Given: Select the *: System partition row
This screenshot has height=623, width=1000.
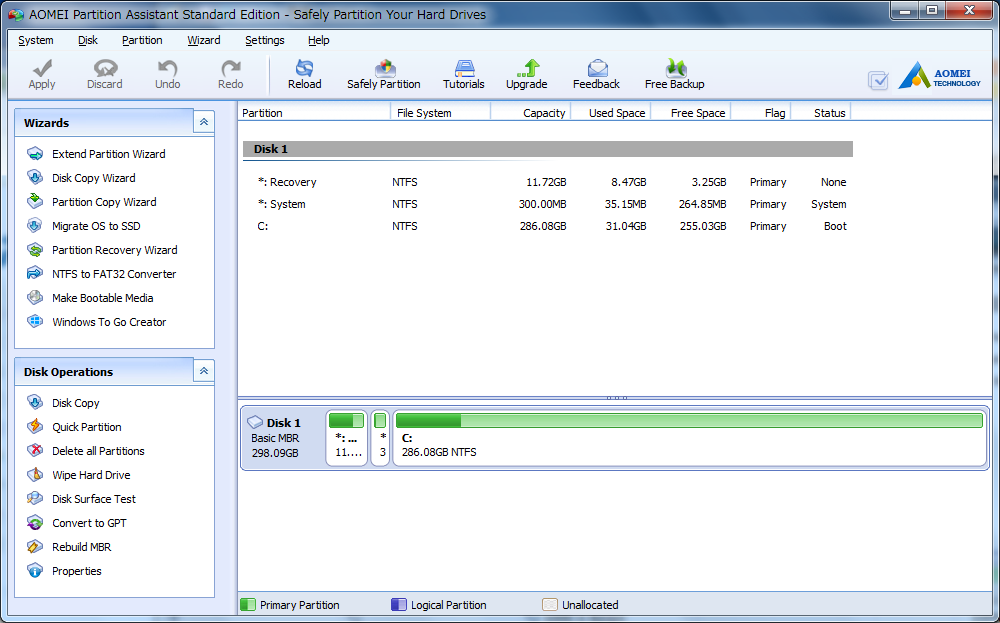Looking at the screenshot, I should point(548,204).
